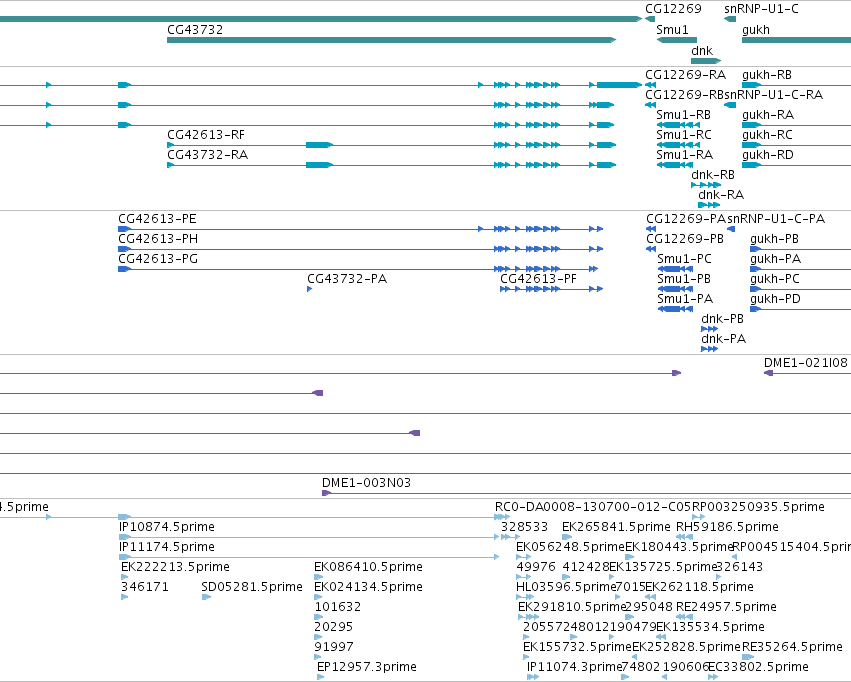The image size is (851, 682).
Task: Select the CG42613-PF protein label
Action: point(538,279)
